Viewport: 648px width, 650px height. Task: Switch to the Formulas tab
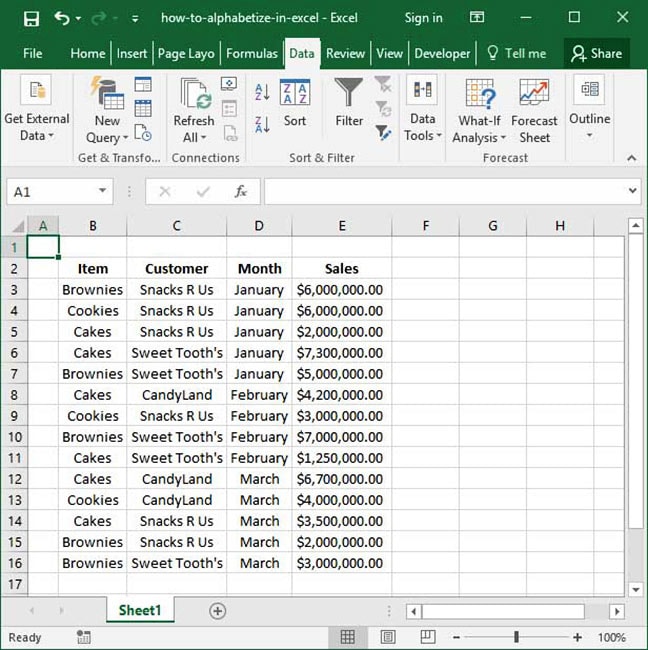coord(252,53)
